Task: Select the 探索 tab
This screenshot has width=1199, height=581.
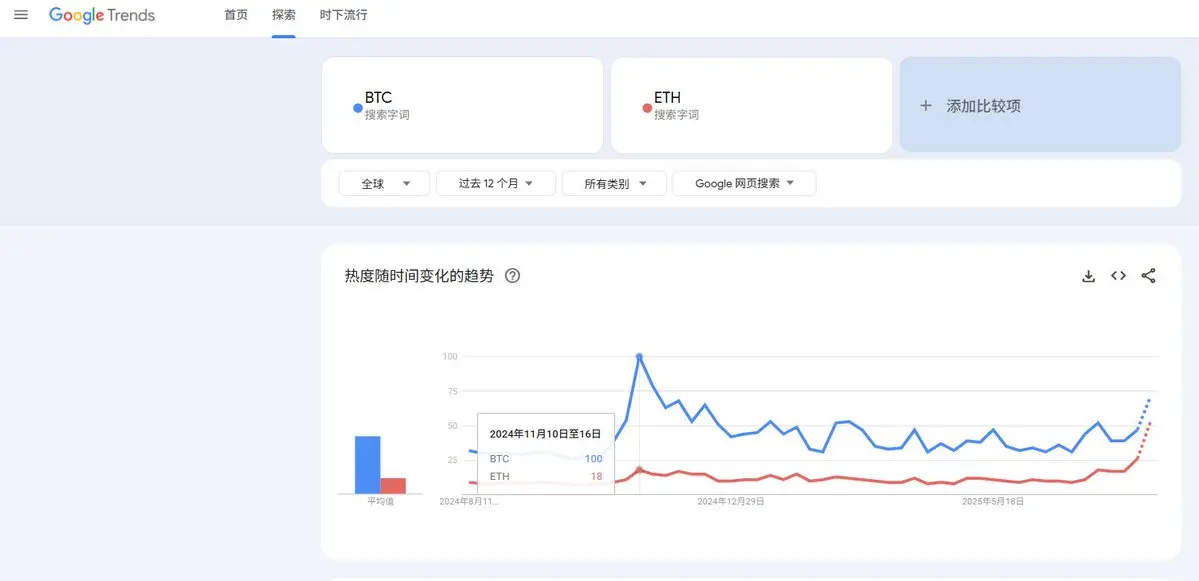Action: [x=284, y=15]
